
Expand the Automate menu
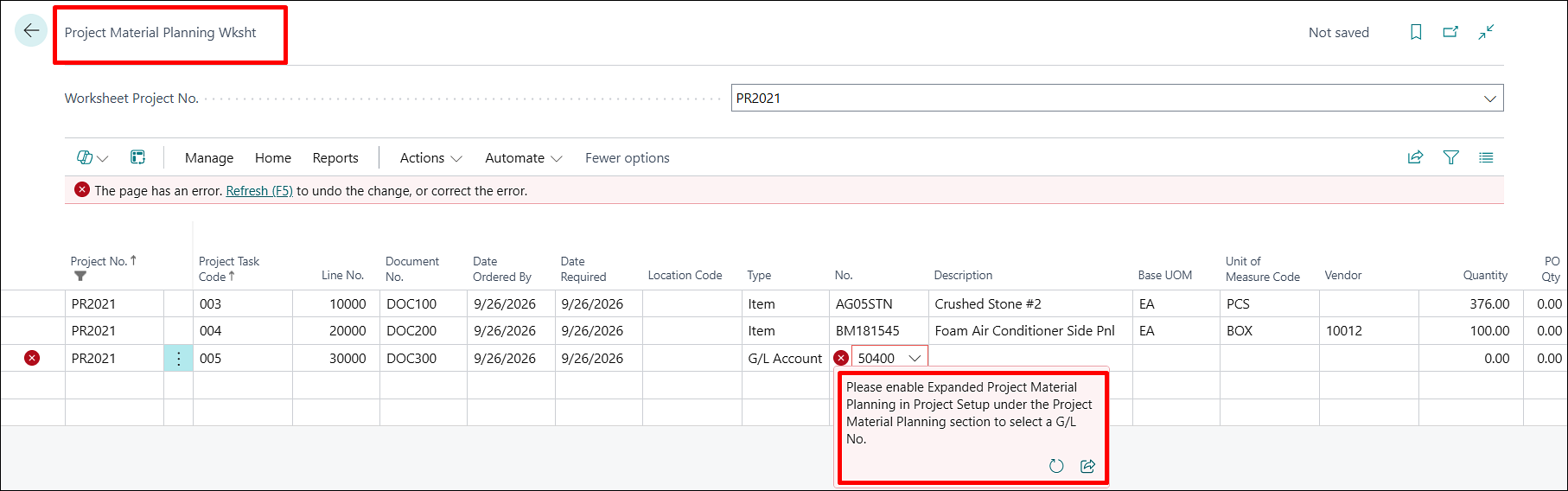[524, 157]
